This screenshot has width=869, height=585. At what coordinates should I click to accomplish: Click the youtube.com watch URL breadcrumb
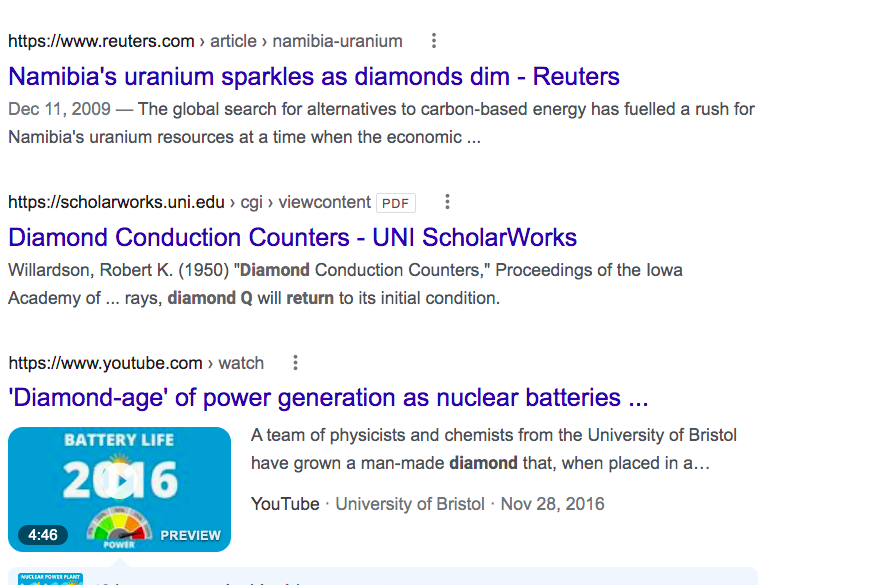(136, 363)
